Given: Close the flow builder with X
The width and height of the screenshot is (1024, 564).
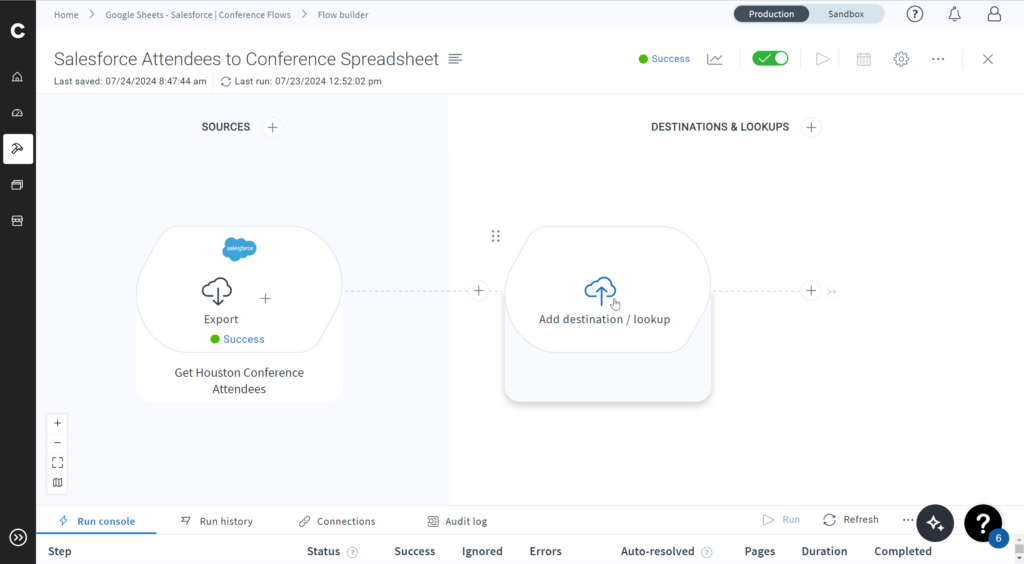Looking at the screenshot, I should [x=987, y=59].
